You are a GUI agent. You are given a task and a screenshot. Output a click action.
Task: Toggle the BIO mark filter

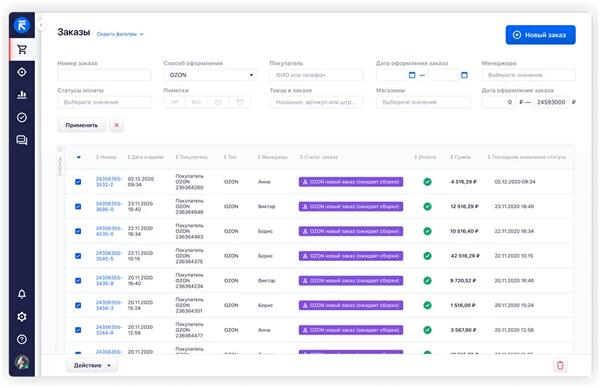pyautogui.click(x=196, y=102)
